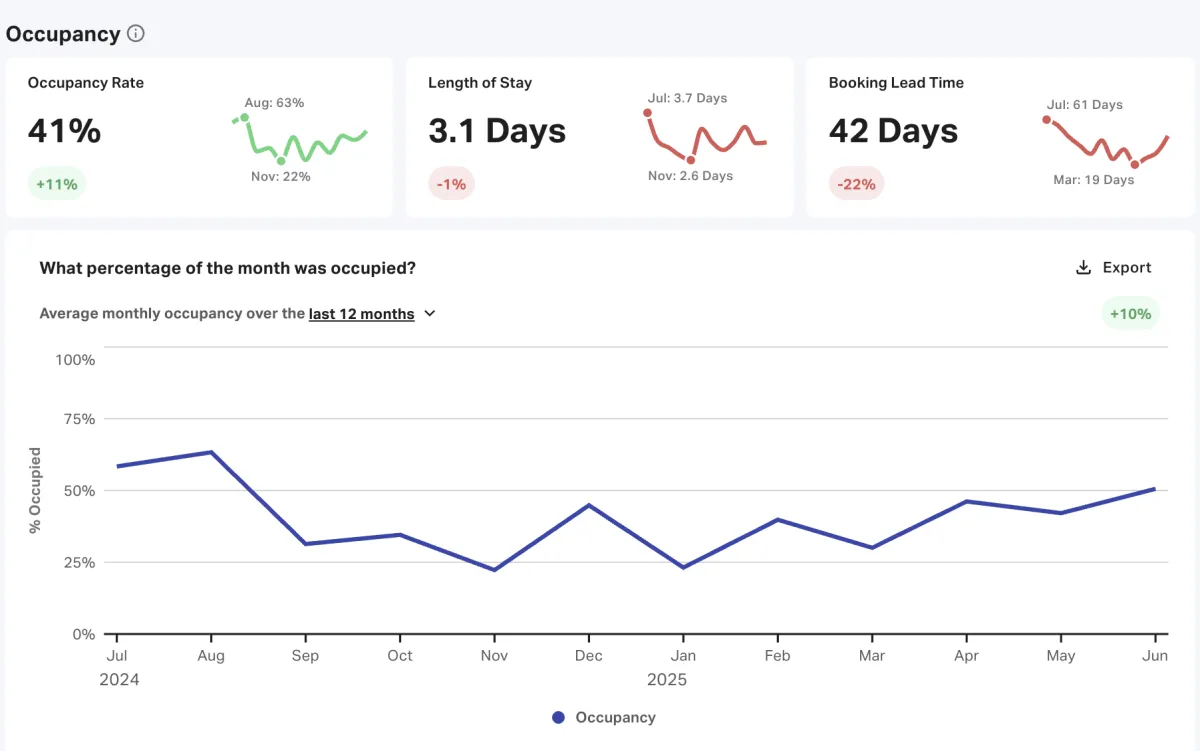Screen dimensions: 1200x751
Task: Toggle the Occupancy legend series
Action: pos(615,717)
